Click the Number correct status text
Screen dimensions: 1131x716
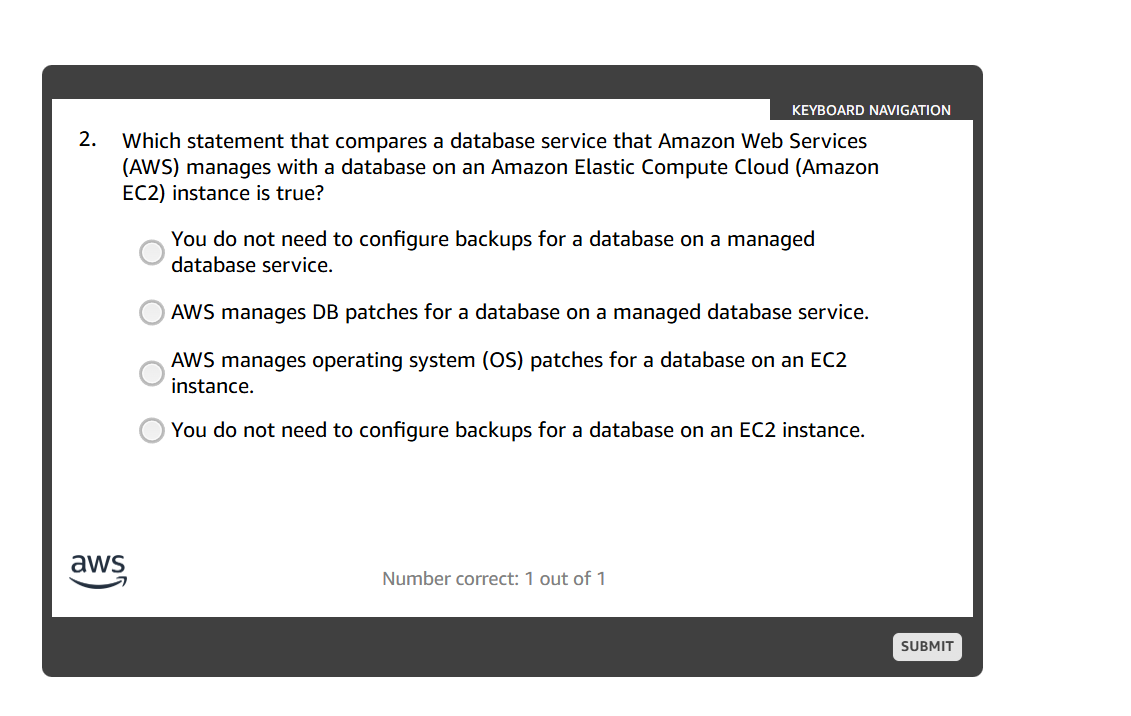pyautogui.click(x=494, y=579)
